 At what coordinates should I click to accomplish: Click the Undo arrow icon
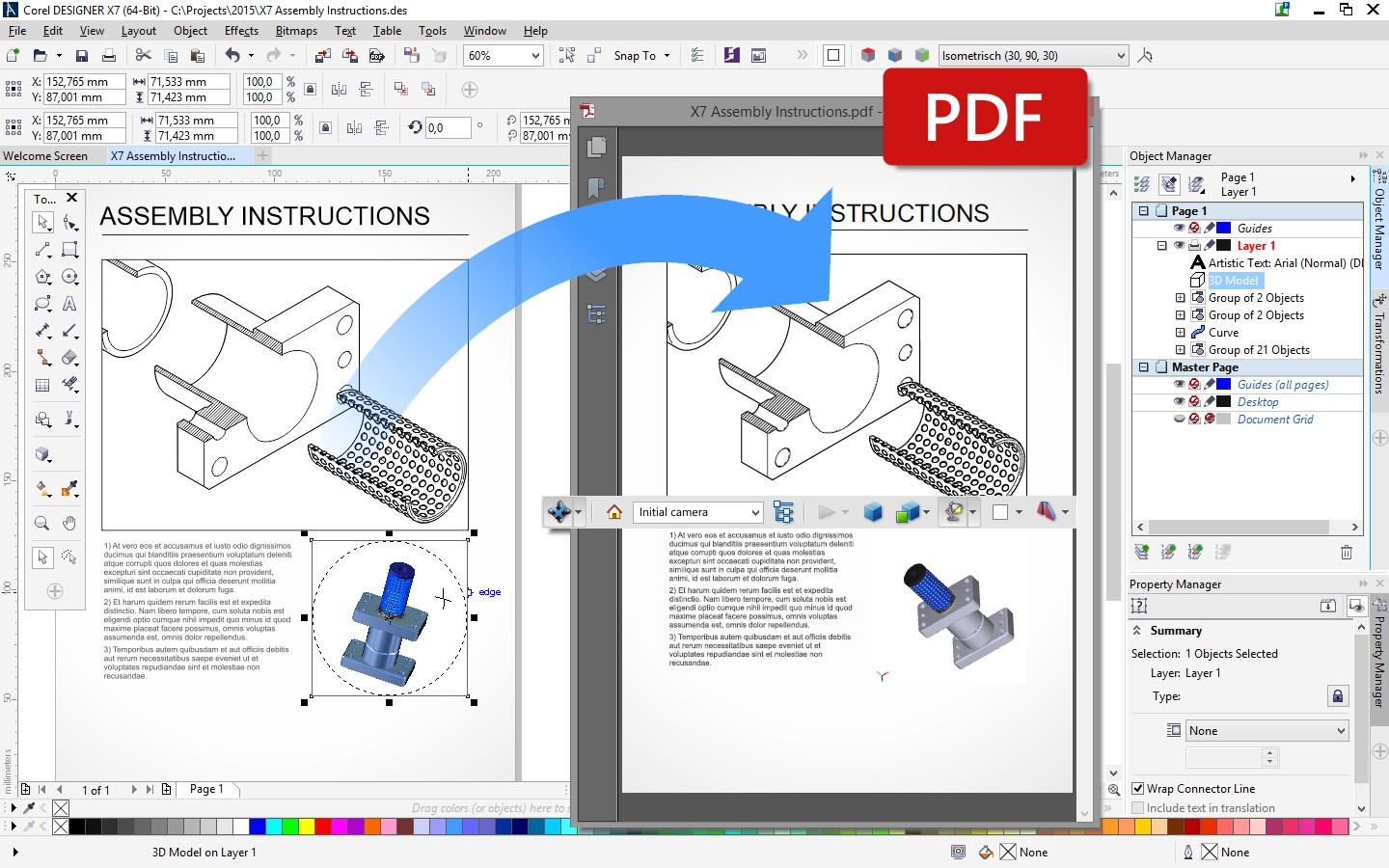[232, 56]
